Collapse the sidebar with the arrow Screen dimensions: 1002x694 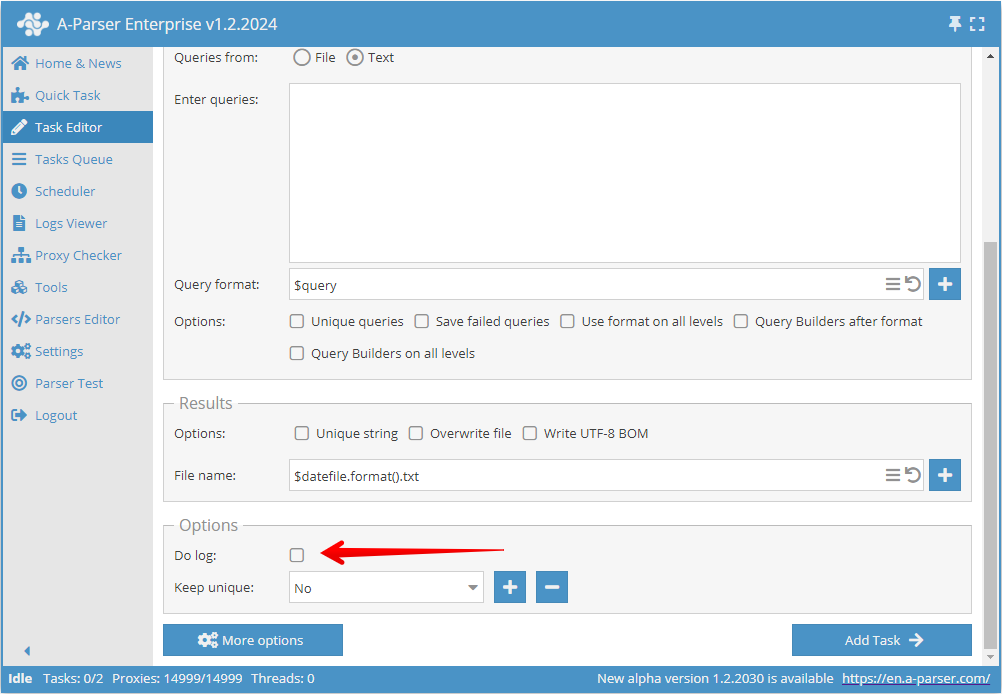(x=26, y=650)
